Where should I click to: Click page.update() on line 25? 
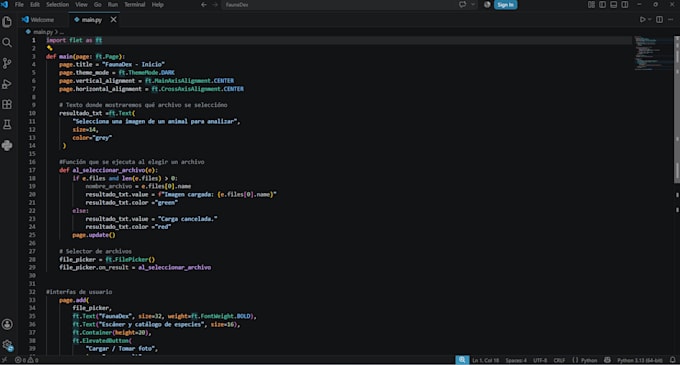(94, 235)
